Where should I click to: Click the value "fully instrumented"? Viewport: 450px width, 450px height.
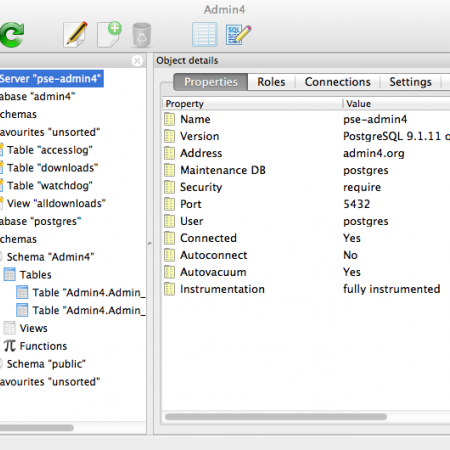392,289
